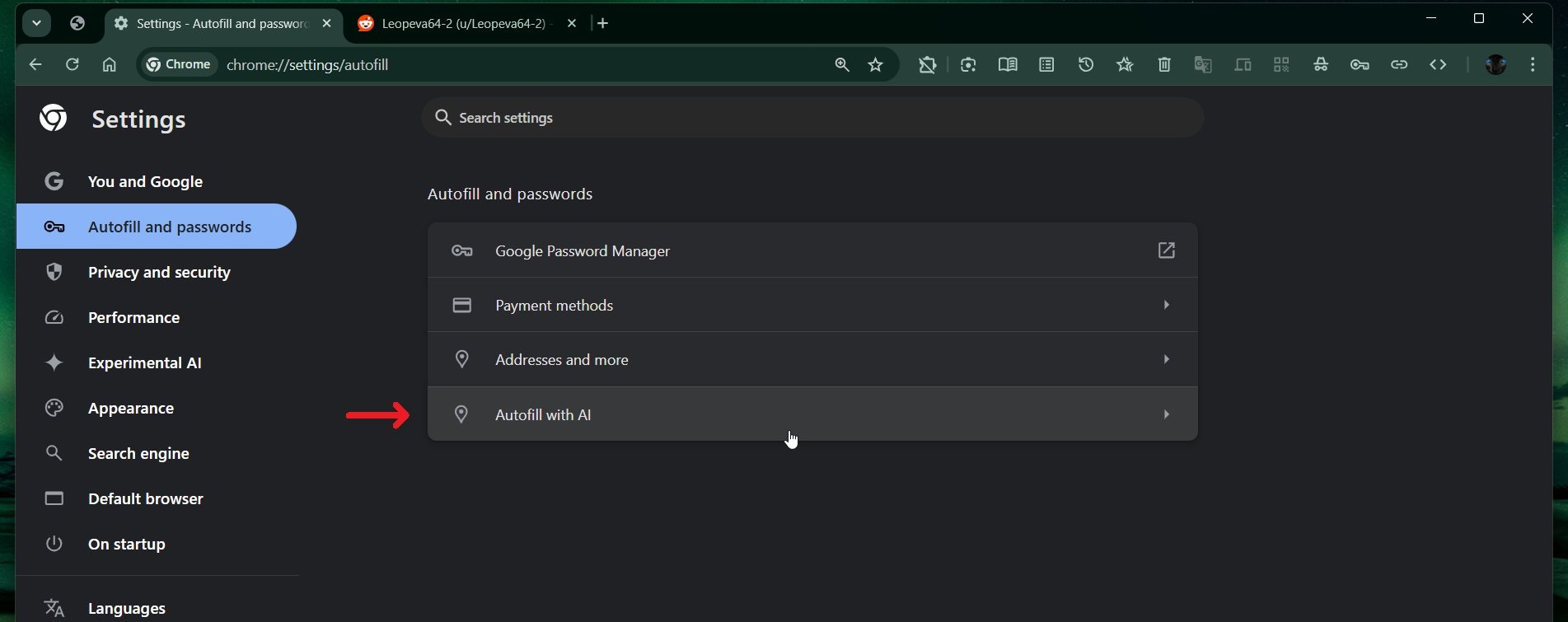Reload the current page
This screenshot has width=1568, height=622.
point(73,65)
